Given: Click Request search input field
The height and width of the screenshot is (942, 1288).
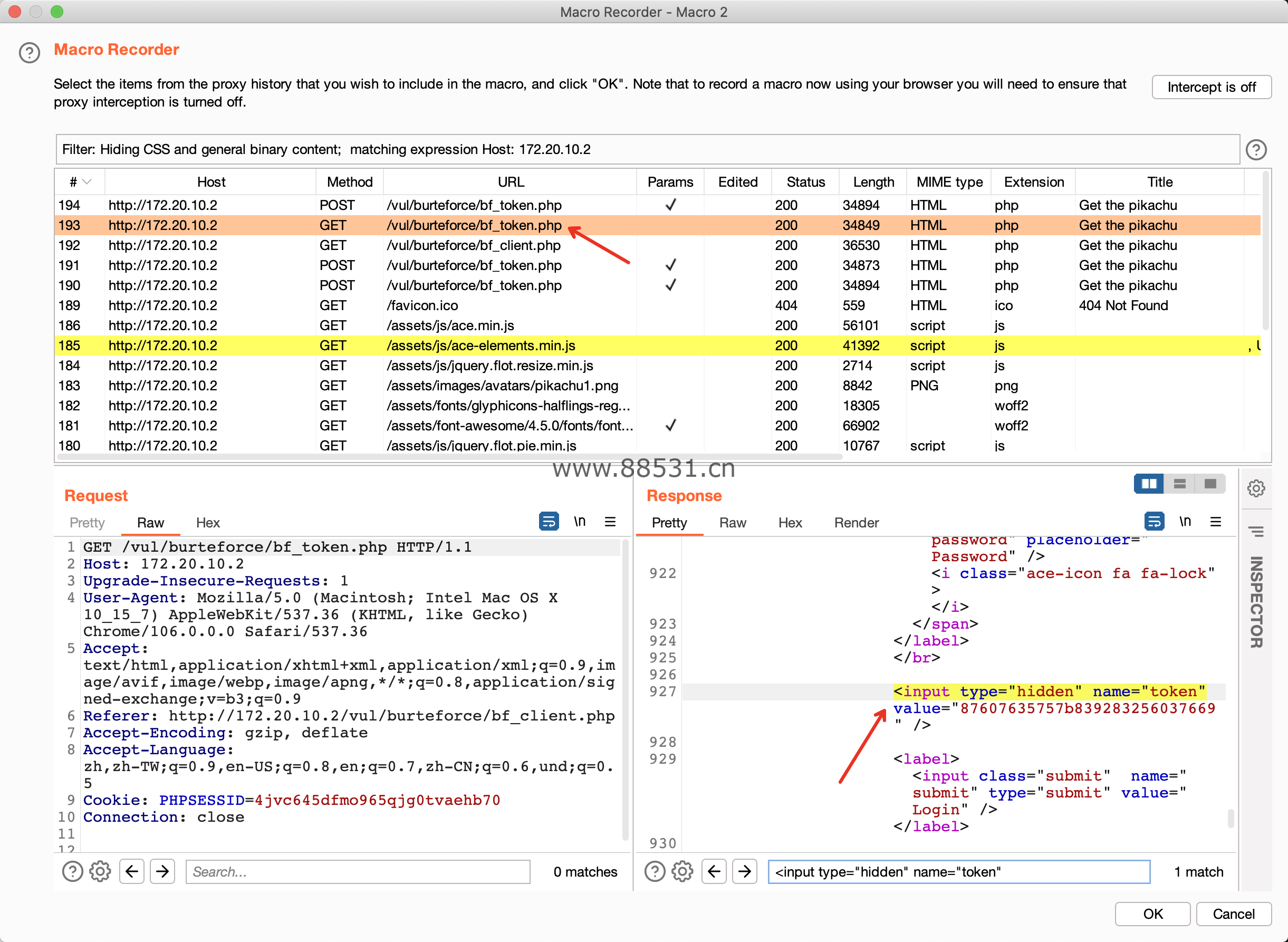Looking at the screenshot, I should (x=358, y=871).
